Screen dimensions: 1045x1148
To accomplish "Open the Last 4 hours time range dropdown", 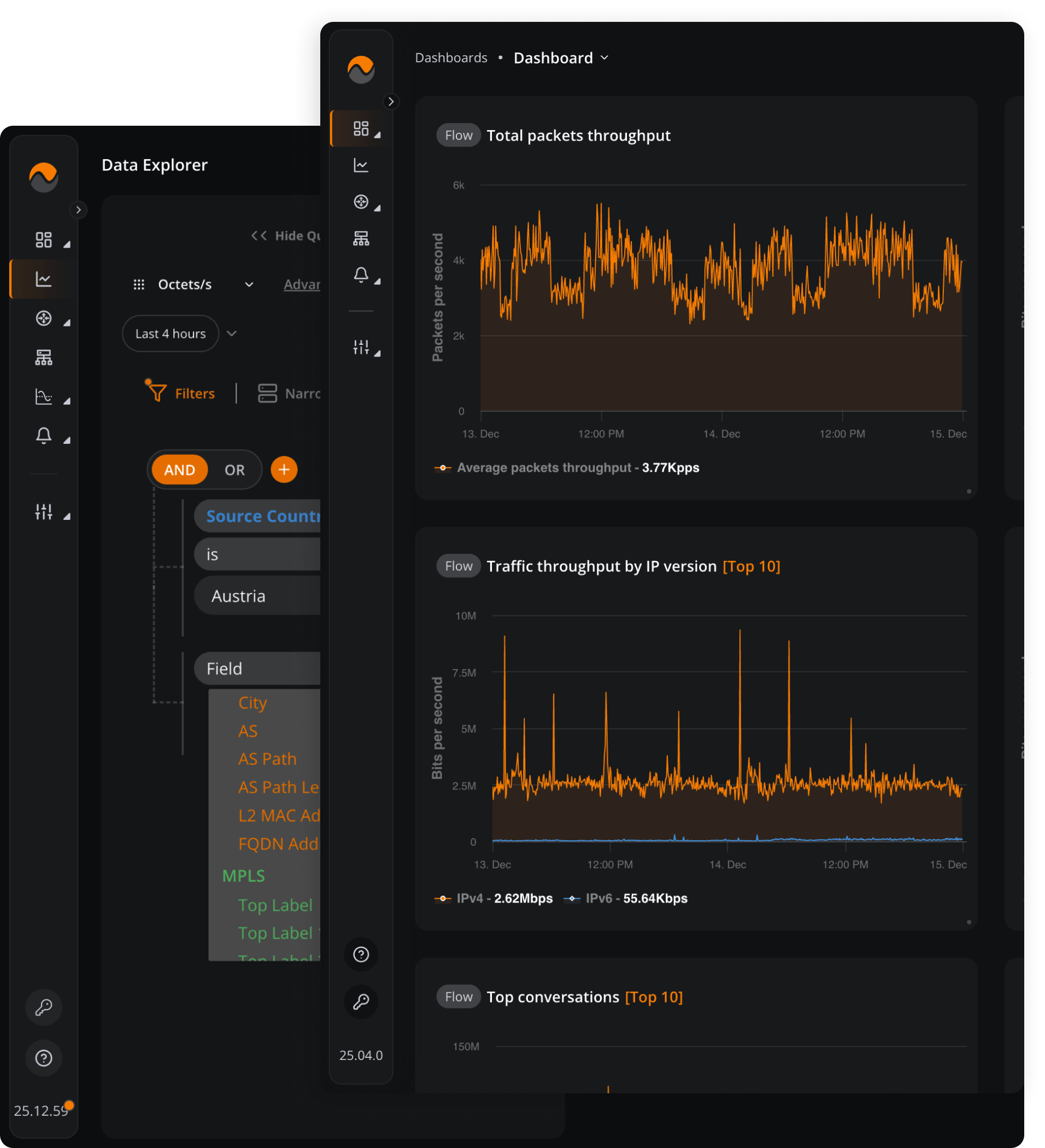I will click(170, 333).
